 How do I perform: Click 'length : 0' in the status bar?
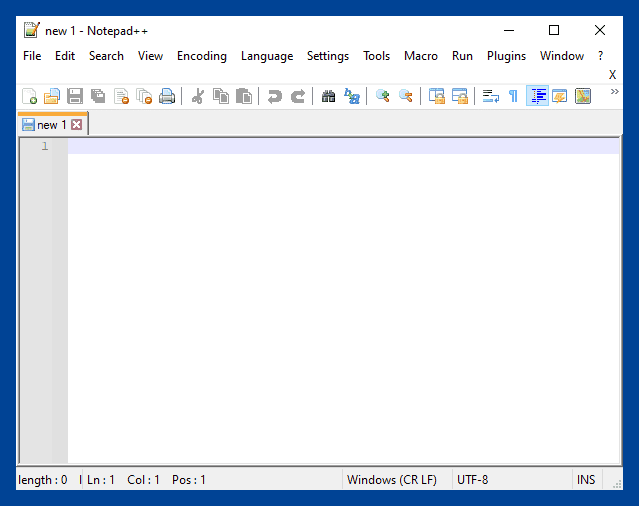43,480
